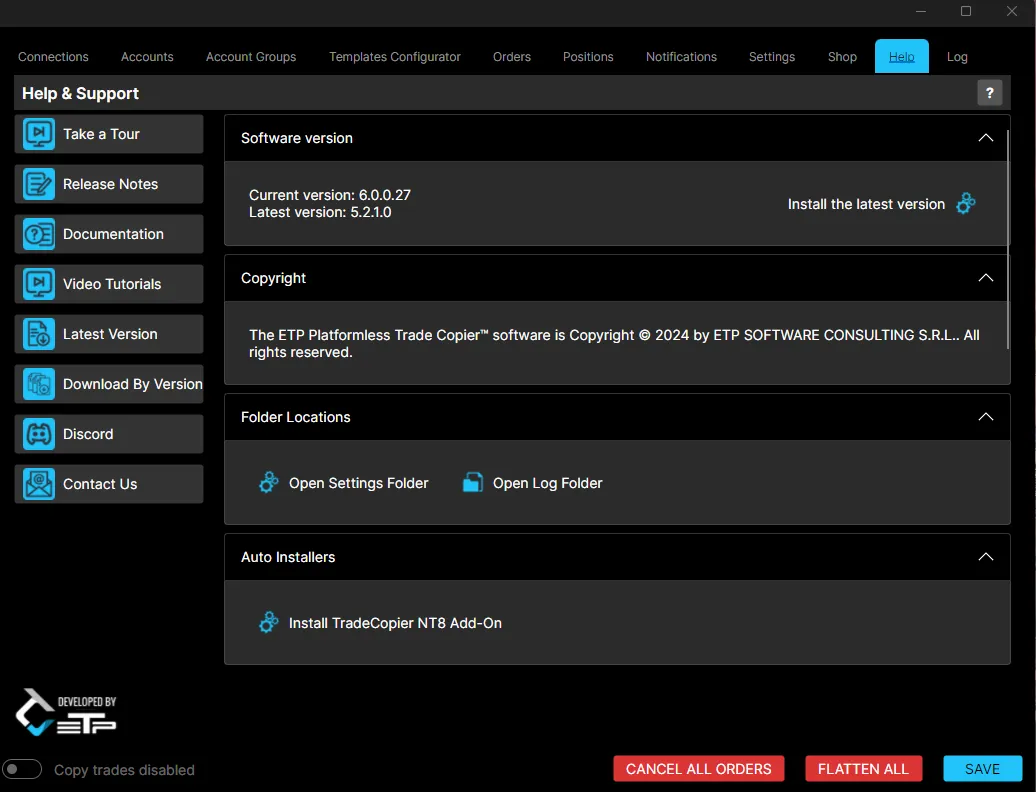Click the 'Latest version: 5.2.1.0' text

[x=320, y=212]
